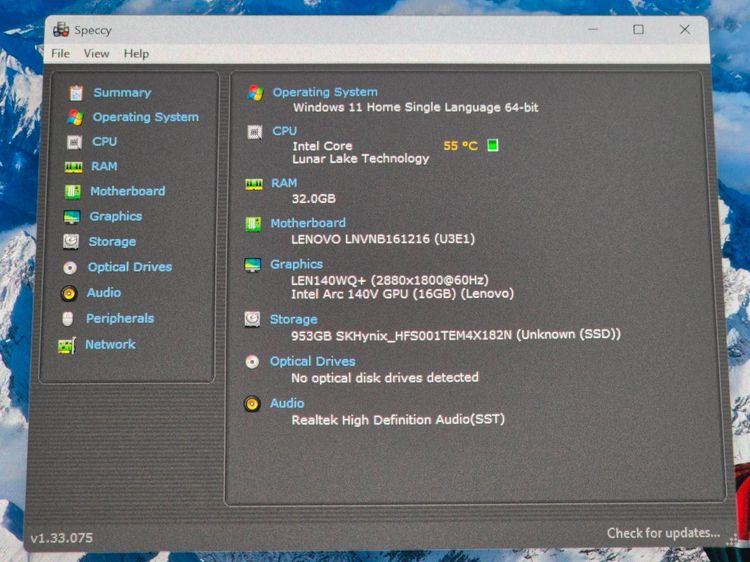Minimize the Speccy window

coord(593,30)
